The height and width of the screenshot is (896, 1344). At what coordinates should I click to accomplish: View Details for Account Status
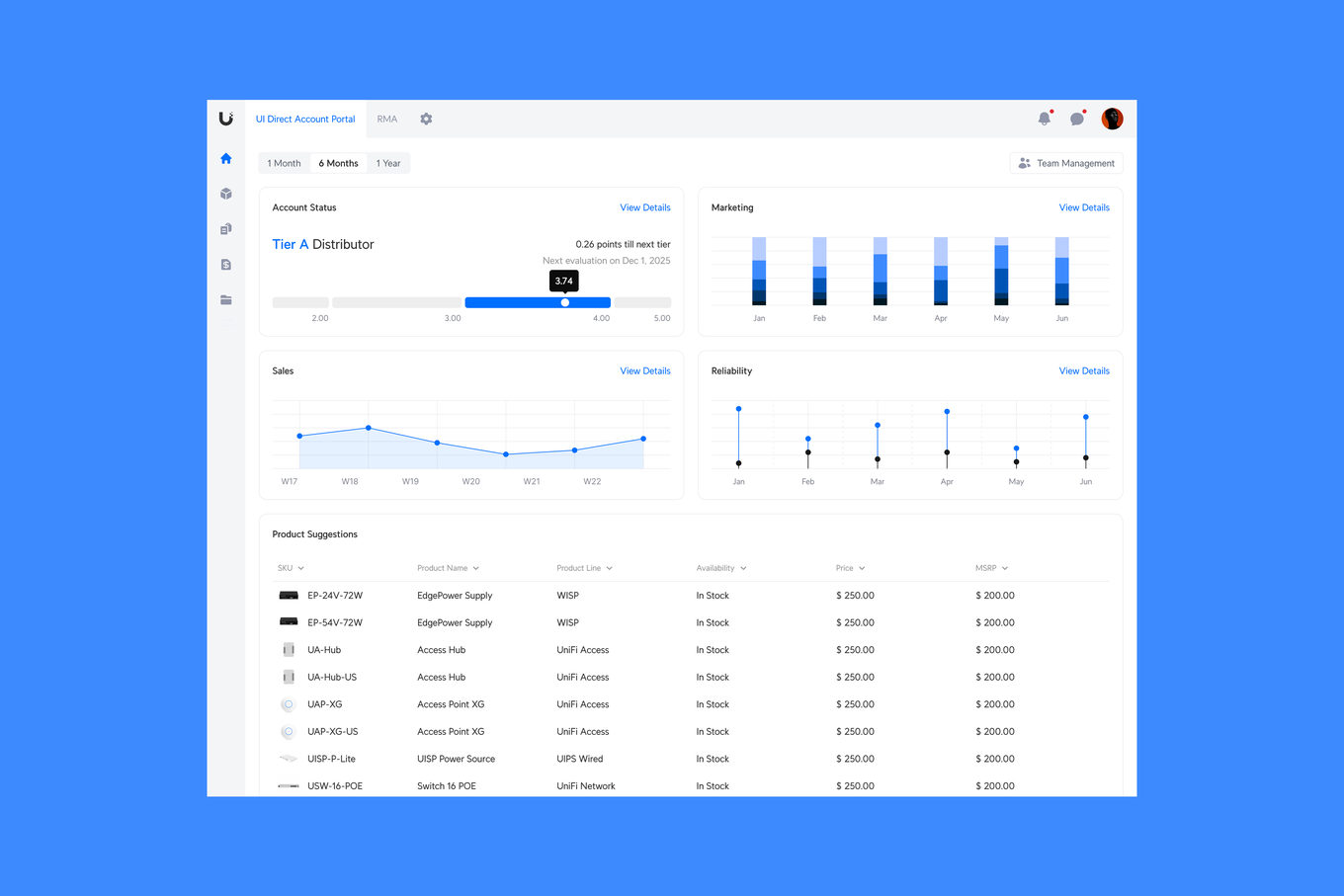click(645, 207)
